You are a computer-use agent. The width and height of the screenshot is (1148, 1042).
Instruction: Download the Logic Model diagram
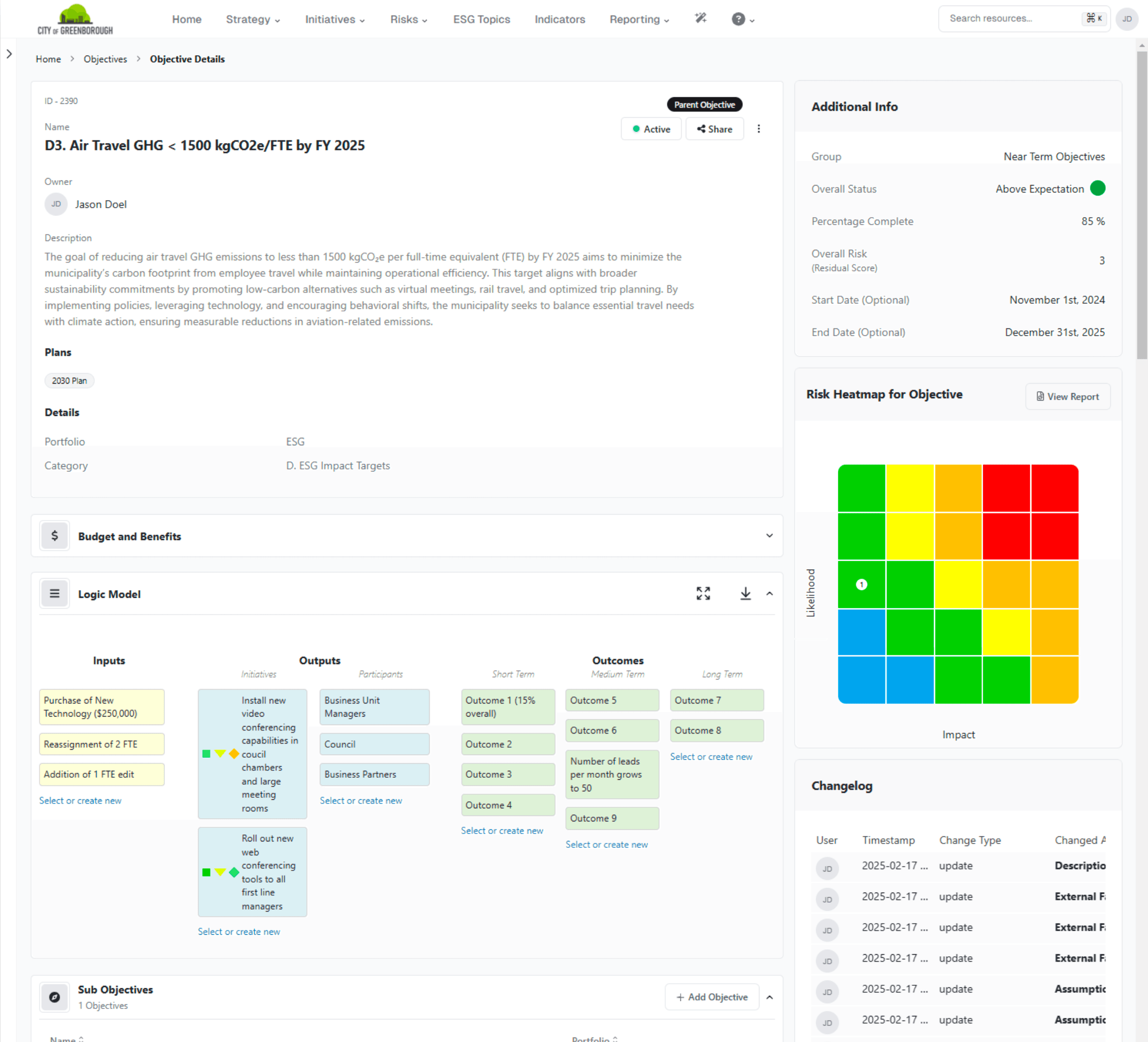tap(745, 594)
